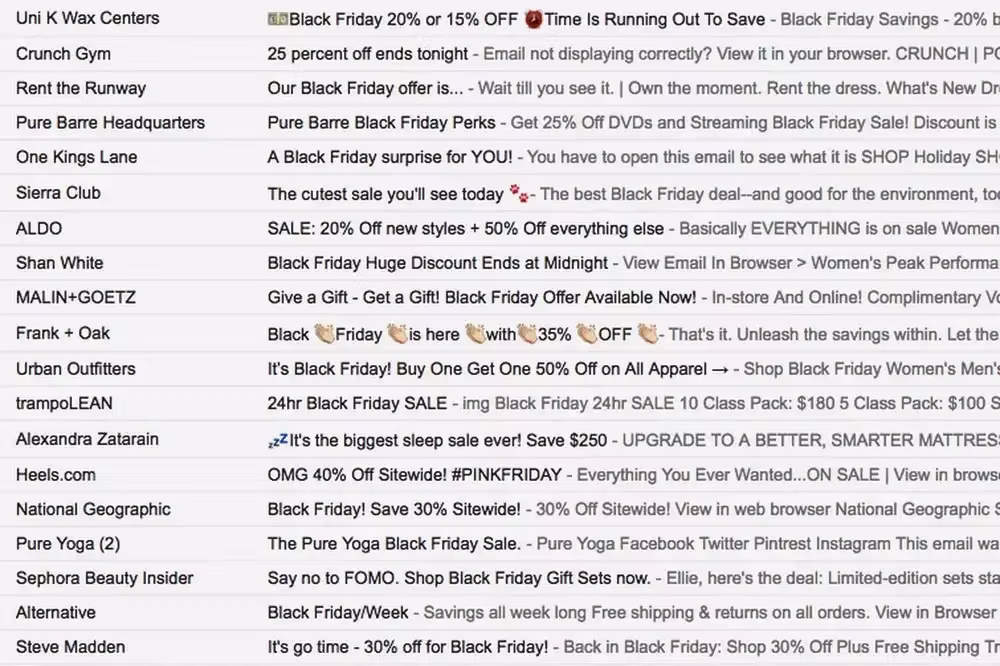The height and width of the screenshot is (666, 1000).
Task: Open the Steve Madden It's go time email
Action: pyautogui.click(x=400, y=647)
